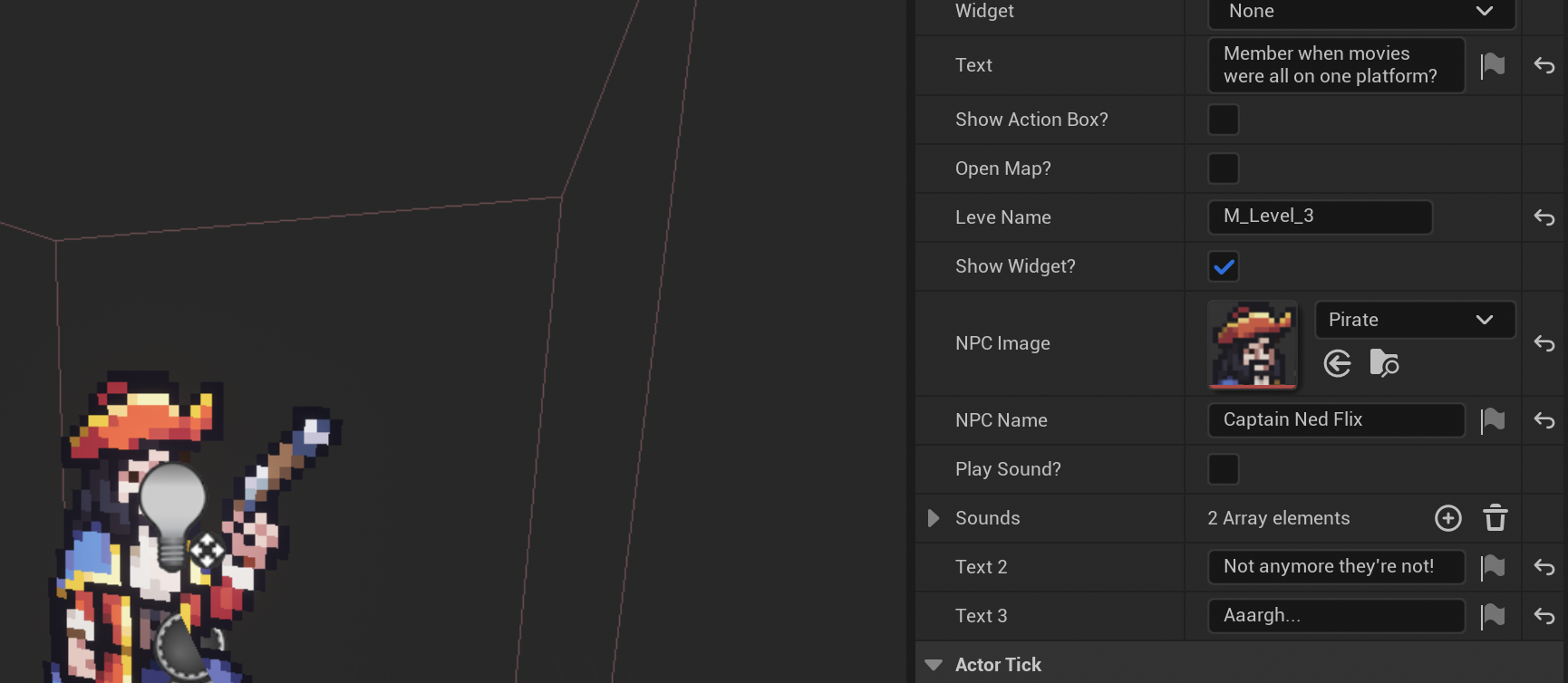1568x683 pixels.
Task: Edit the Text 3 'Aaargh...' field
Action: pyautogui.click(x=1336, y=616)
